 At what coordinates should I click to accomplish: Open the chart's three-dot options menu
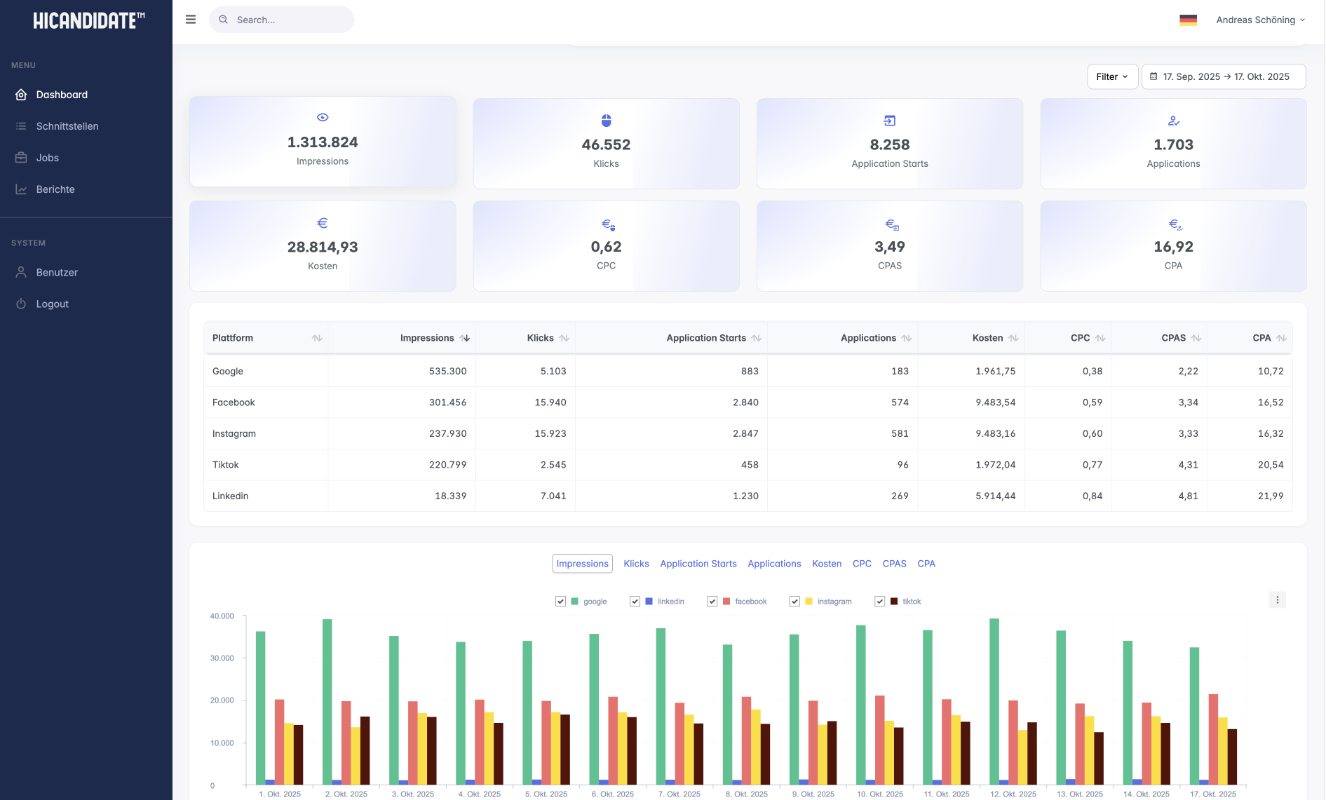pos(1277,600)
